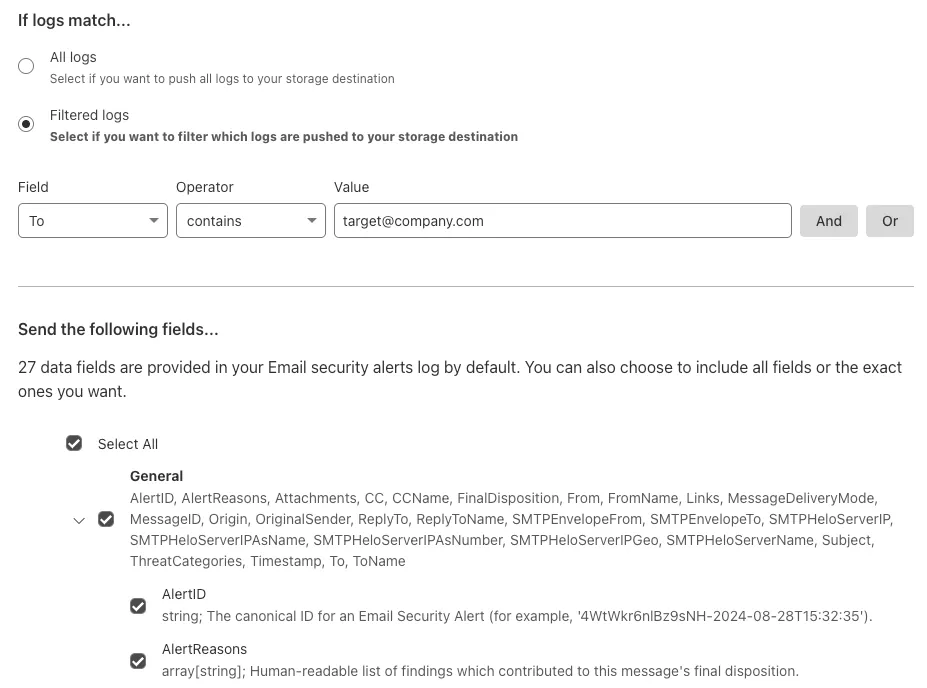Open the Operator dropdown showing "contains"
The image size is (927, 688).
pyautogui.click(x=250, y=220)
